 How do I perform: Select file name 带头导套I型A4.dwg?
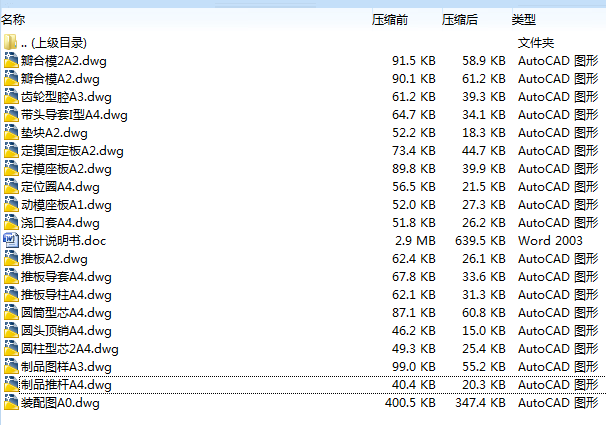coord(74,115)
